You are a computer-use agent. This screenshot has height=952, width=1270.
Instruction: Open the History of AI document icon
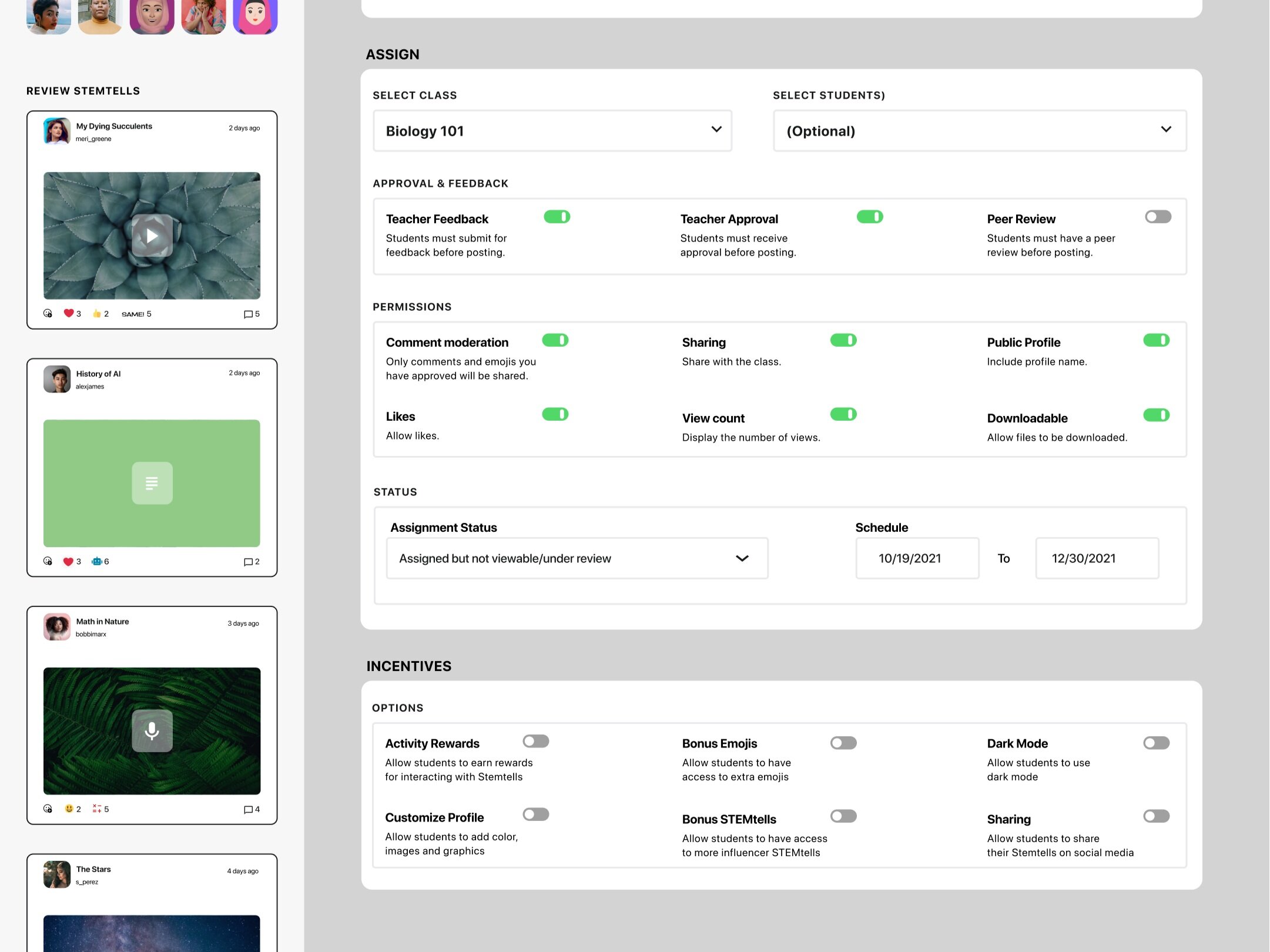coord(152,483)
